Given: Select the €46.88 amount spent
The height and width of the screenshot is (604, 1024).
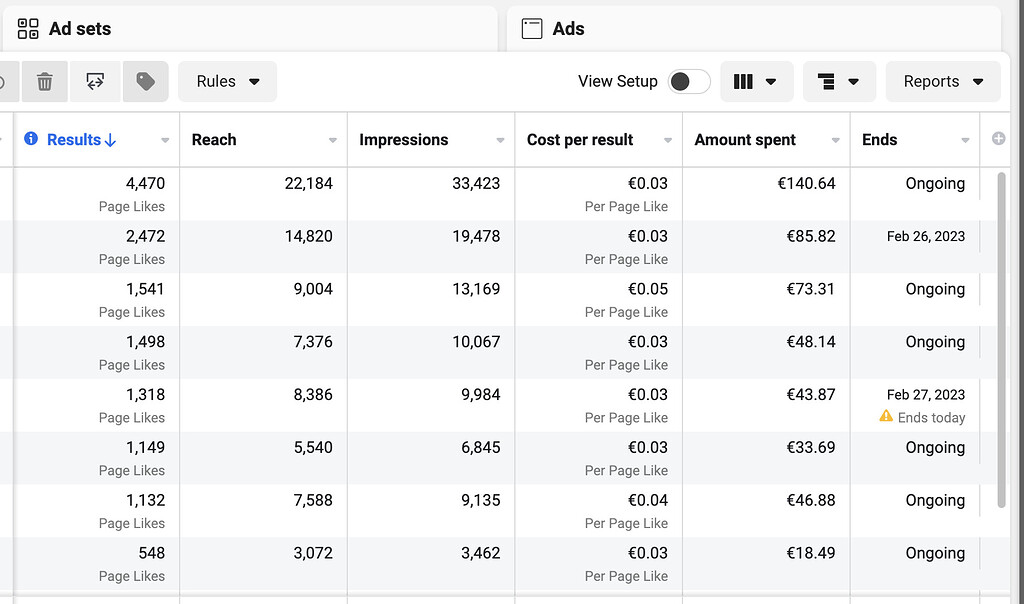Looking at the screenshot, I should 810,501.
